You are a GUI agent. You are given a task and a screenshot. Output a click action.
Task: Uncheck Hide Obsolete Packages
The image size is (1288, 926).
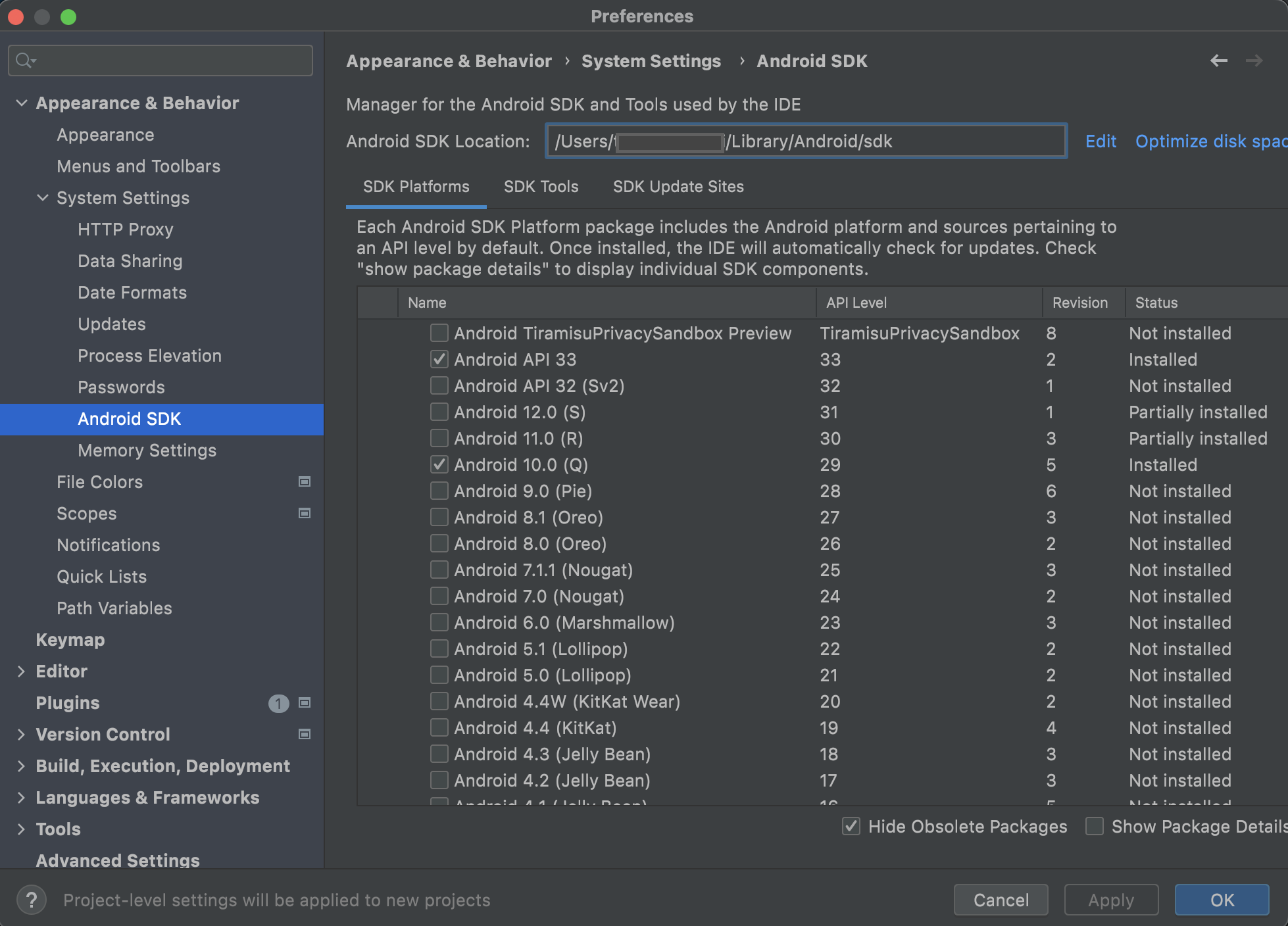tap(851, 827)
